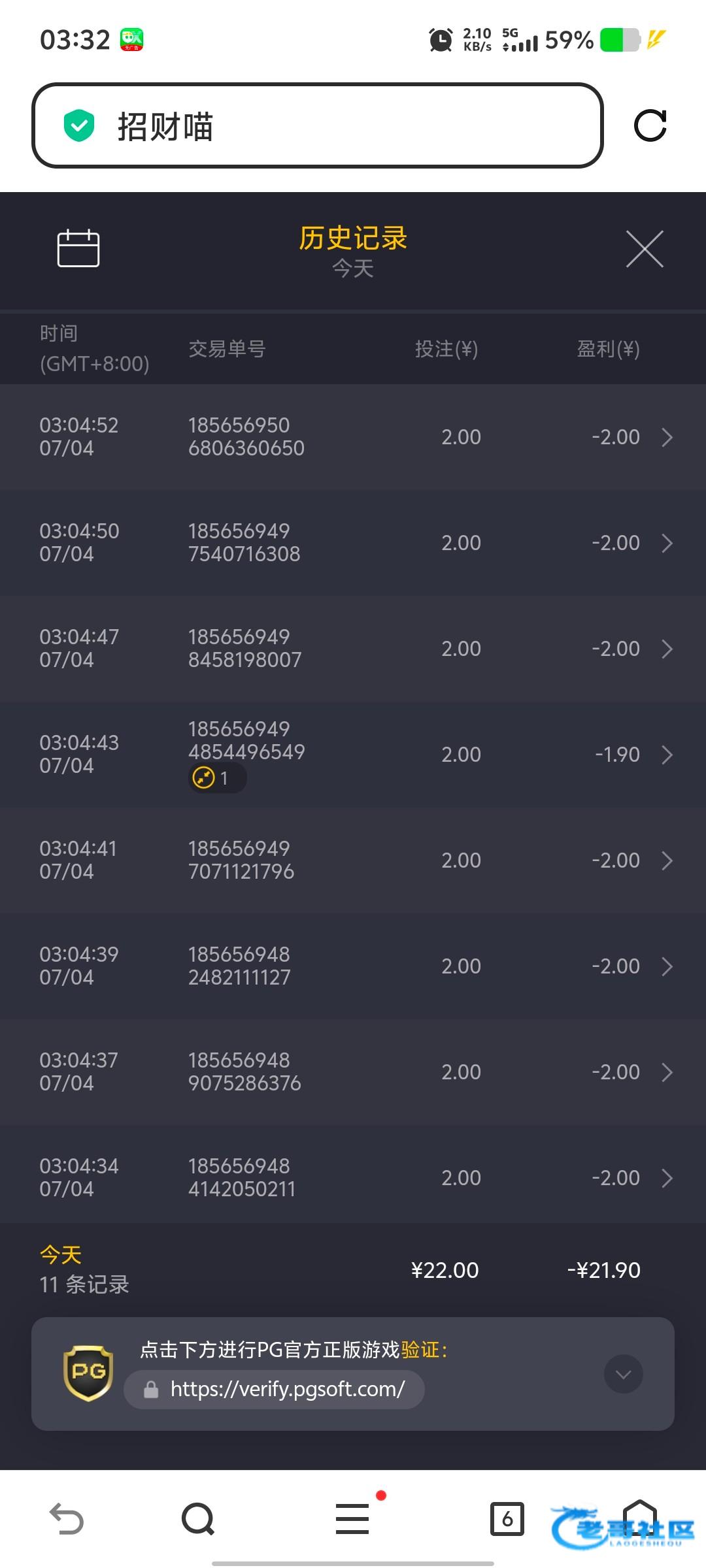Expand details for the 03:04:50 record
The image size is (706, 1568).
click(x=667, y=543)
